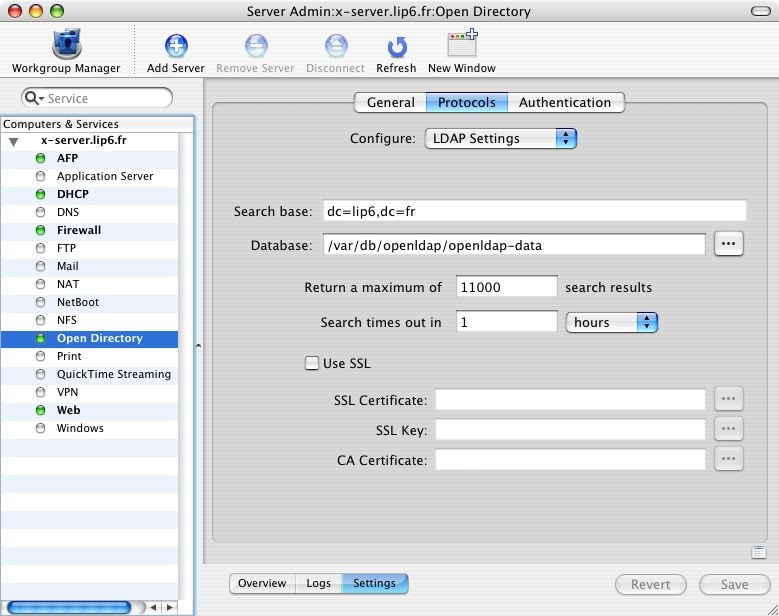Select the Firewall service in sidebar

pos(79,230)
